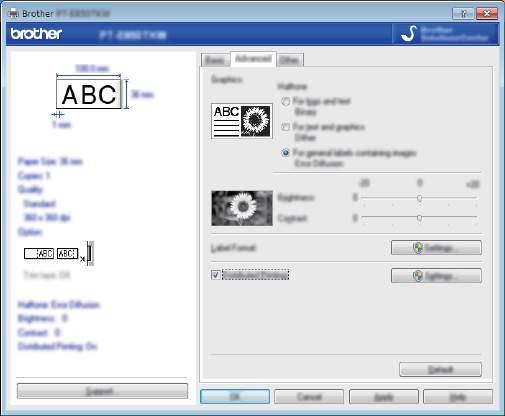Click the shield icon on Distributed Printing Settings
Viewport: 505px width, 416px height.
coord(418,276)
